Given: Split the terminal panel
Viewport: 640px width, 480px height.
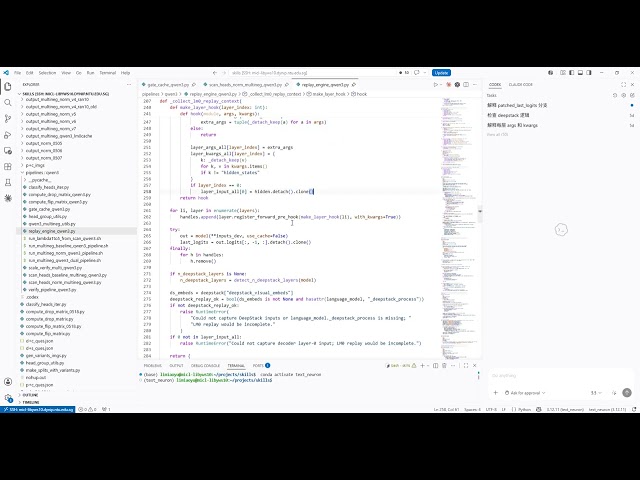Looking at the screenshot, I should coord(436,365).
